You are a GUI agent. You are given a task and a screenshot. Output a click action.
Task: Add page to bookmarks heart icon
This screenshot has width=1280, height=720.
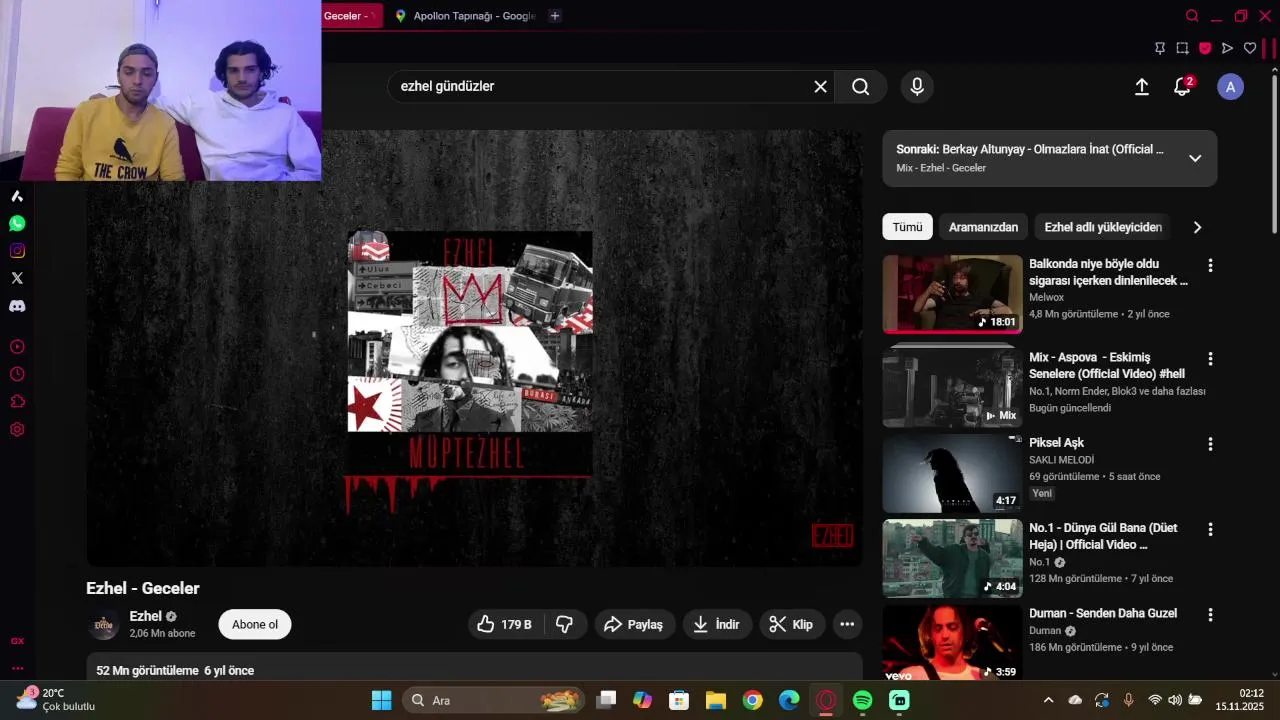coord(1250,48)
